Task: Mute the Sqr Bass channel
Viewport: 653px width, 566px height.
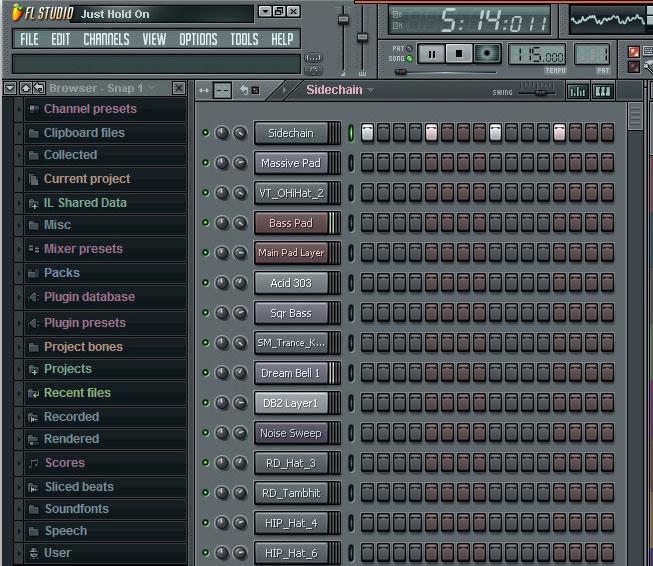Action: click(x=205, y=312)
